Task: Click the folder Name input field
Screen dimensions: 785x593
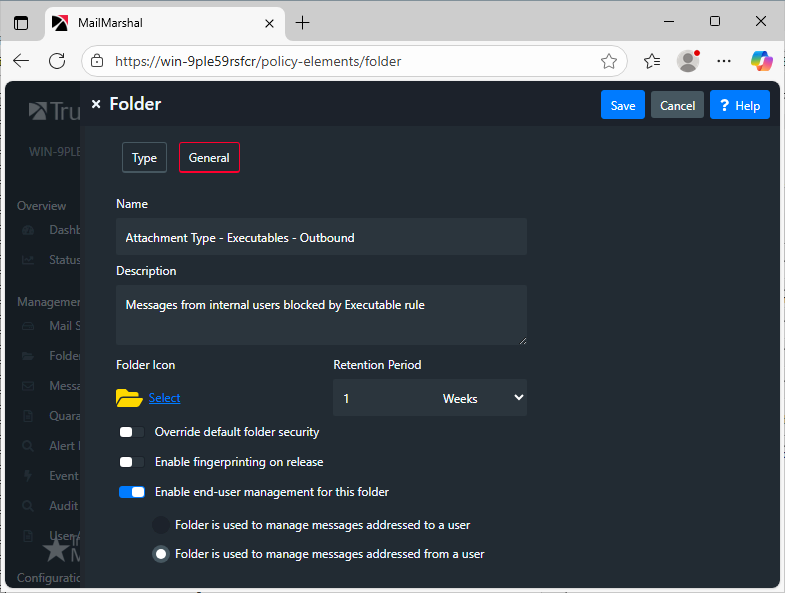Action: click(321, 237)
